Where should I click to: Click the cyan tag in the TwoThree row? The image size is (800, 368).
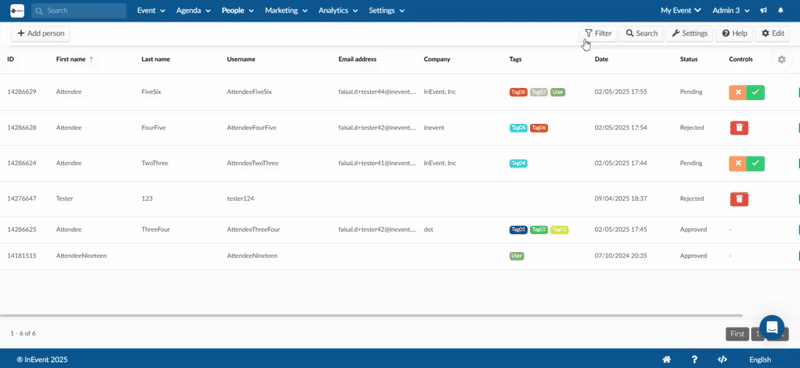518,163
